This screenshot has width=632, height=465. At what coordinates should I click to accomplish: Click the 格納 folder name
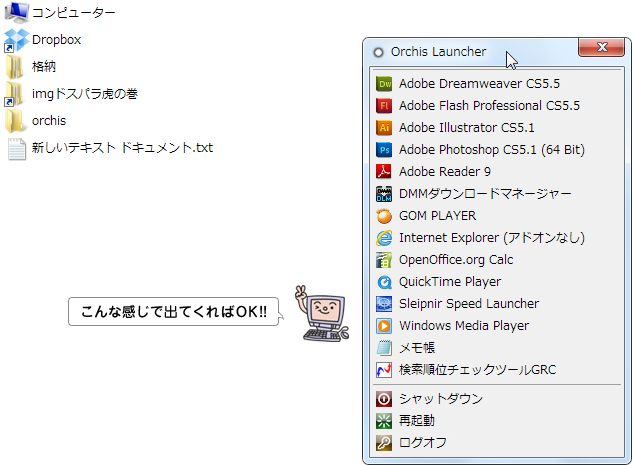[44, 66]
